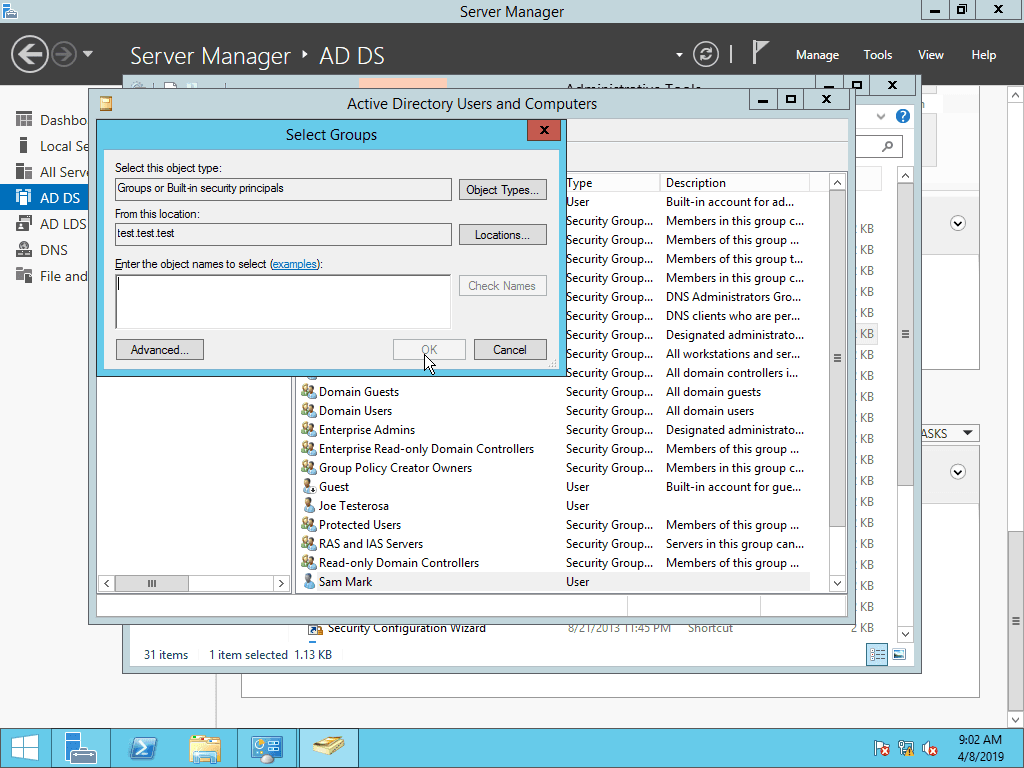Click the Domain Users group icon

click(309, 410)
